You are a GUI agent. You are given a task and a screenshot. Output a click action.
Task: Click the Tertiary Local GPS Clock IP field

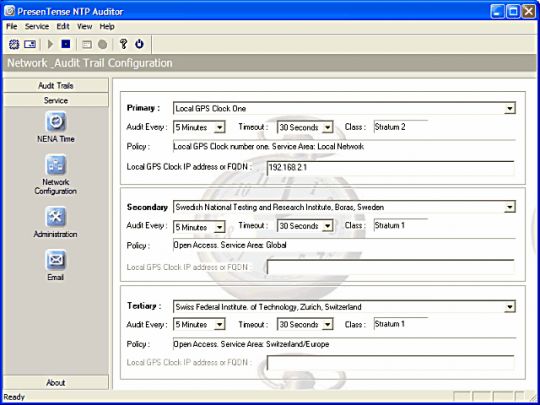click(391, 363)
